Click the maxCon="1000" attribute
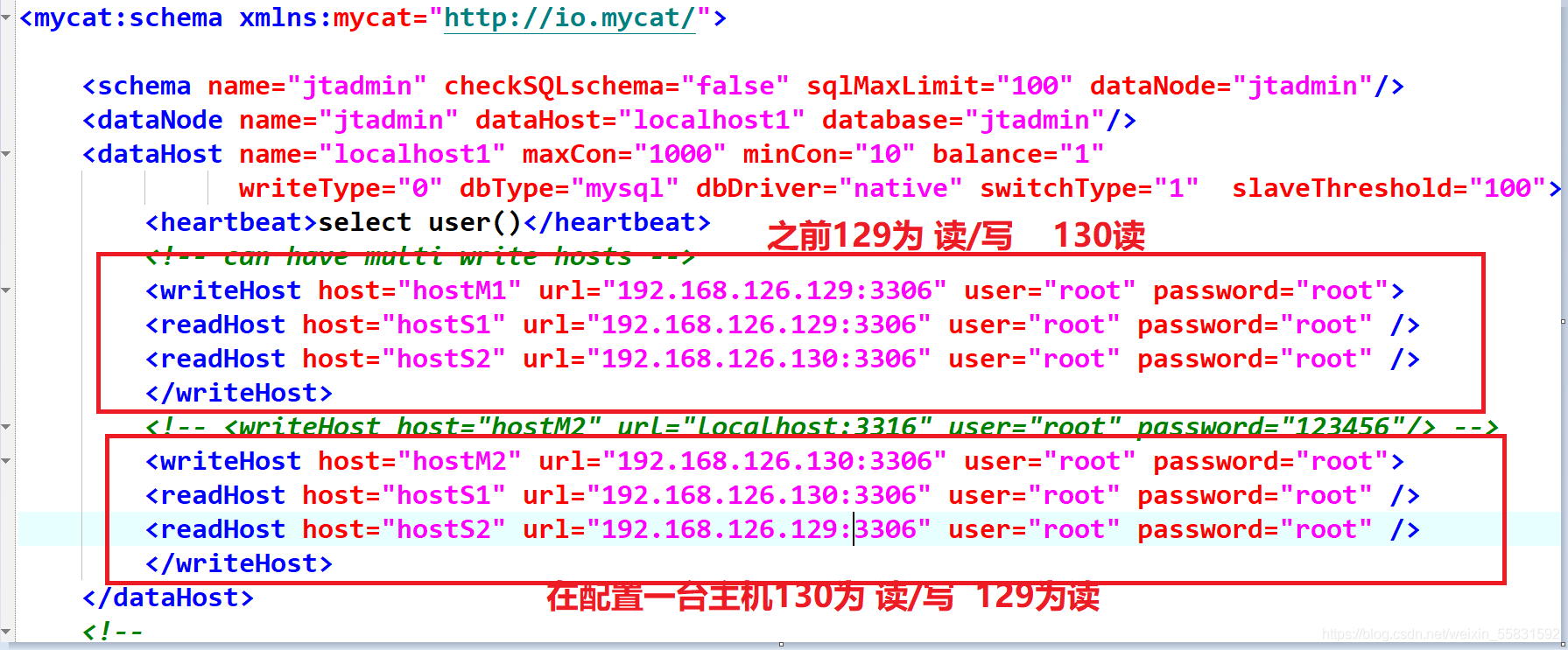 624,154
